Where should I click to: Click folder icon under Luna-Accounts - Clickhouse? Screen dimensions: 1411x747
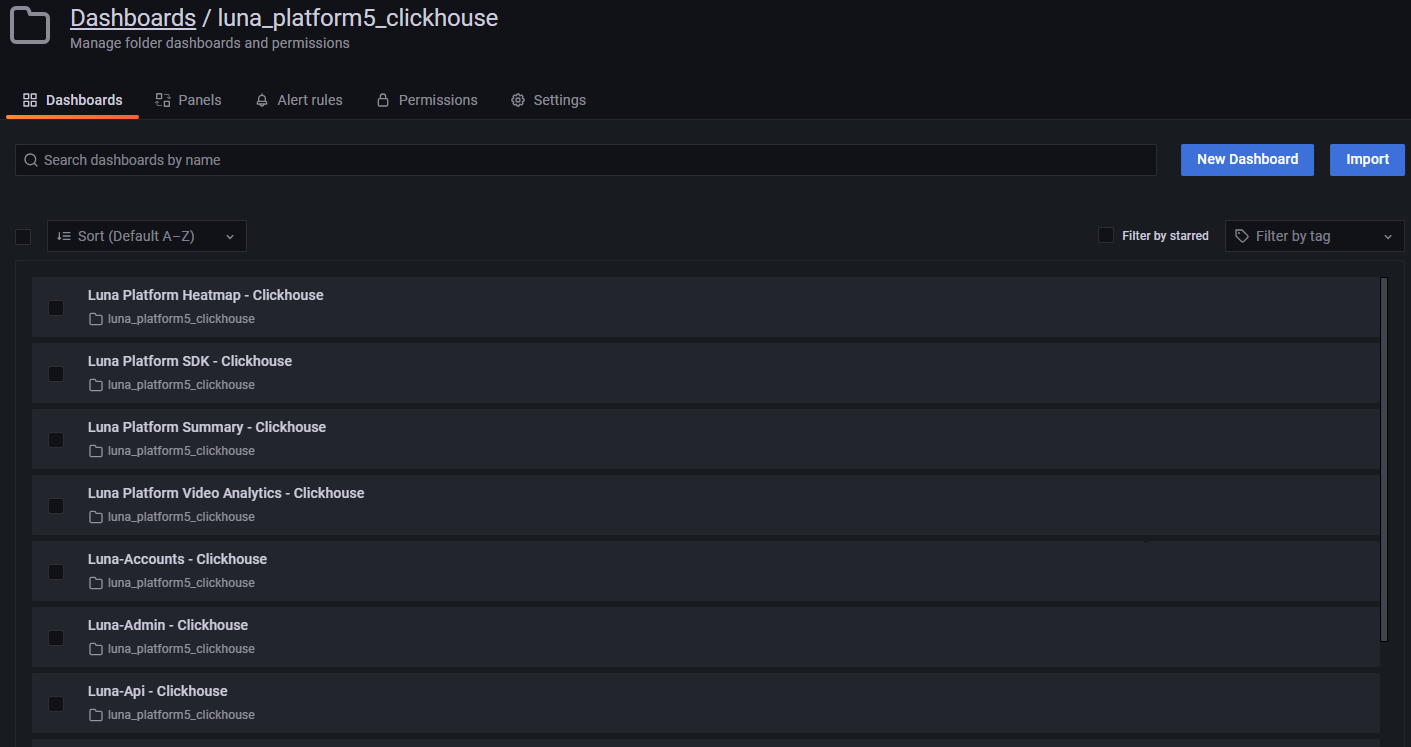(96, 583)
